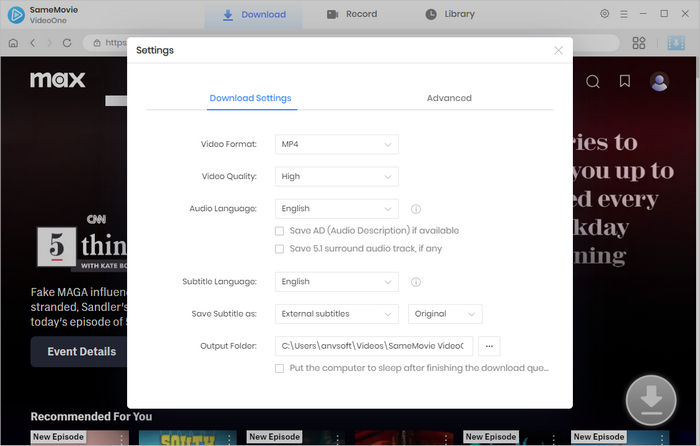Click the CNN 5 Things show logo
Image resolution: width=700 pixels, height=446 pixels.
(x=82, y=243)
